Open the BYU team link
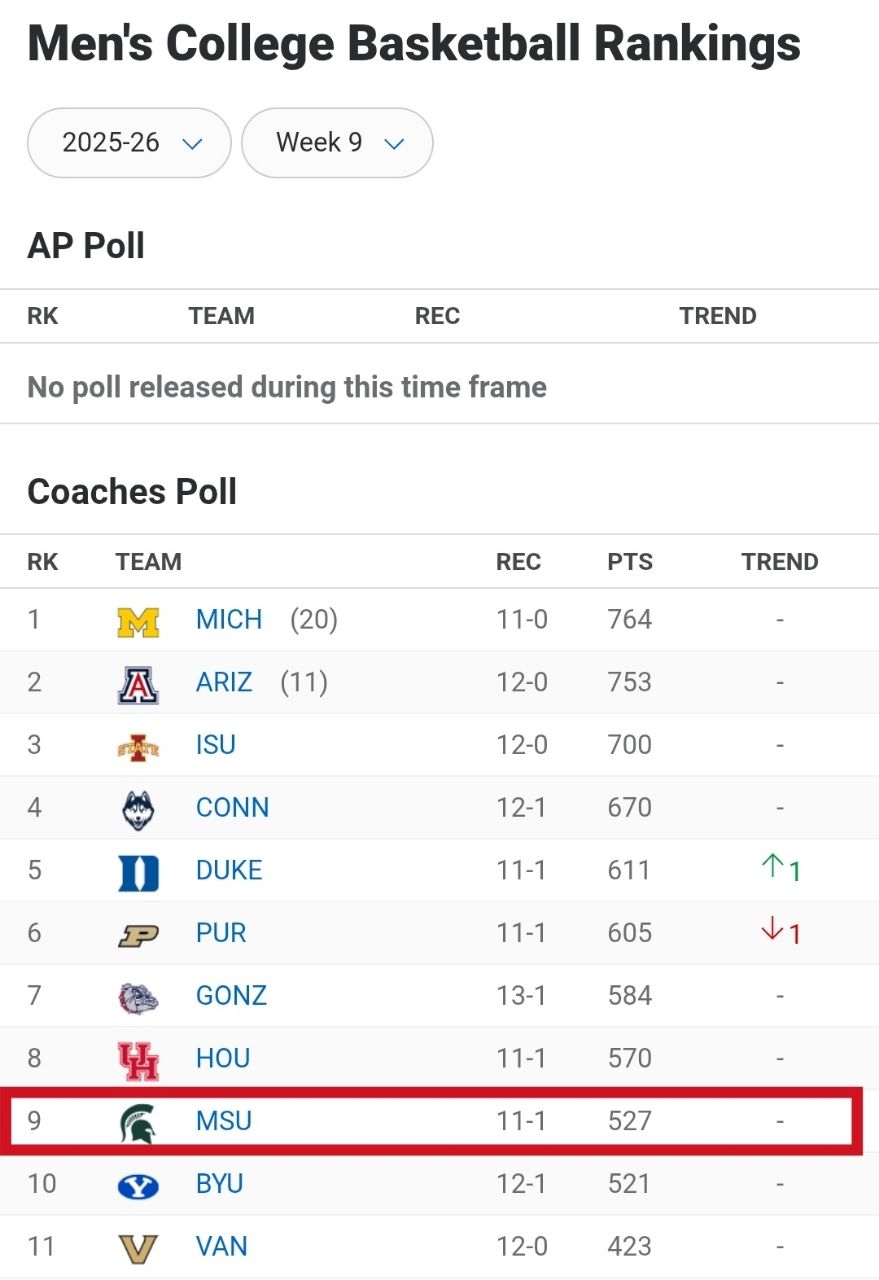The width and height of the screenshot is (879, 1280). (220, 1184)
